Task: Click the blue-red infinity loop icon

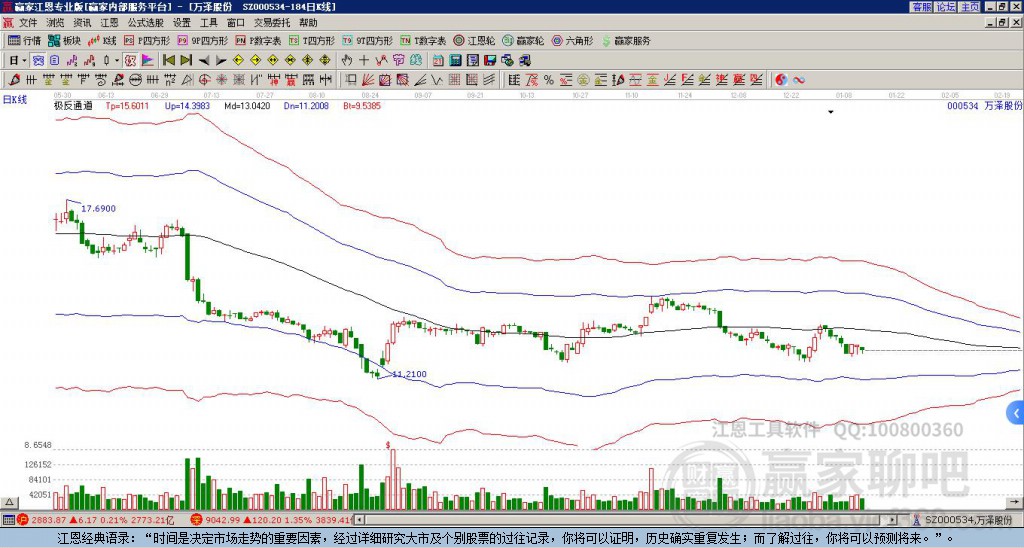Action: [799, 80]
